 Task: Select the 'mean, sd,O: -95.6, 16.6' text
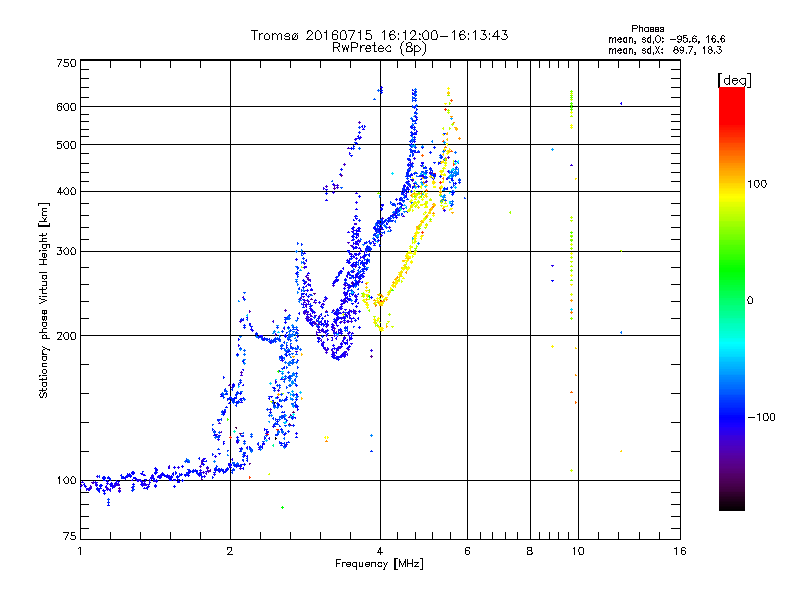click(x=666, y=39)
